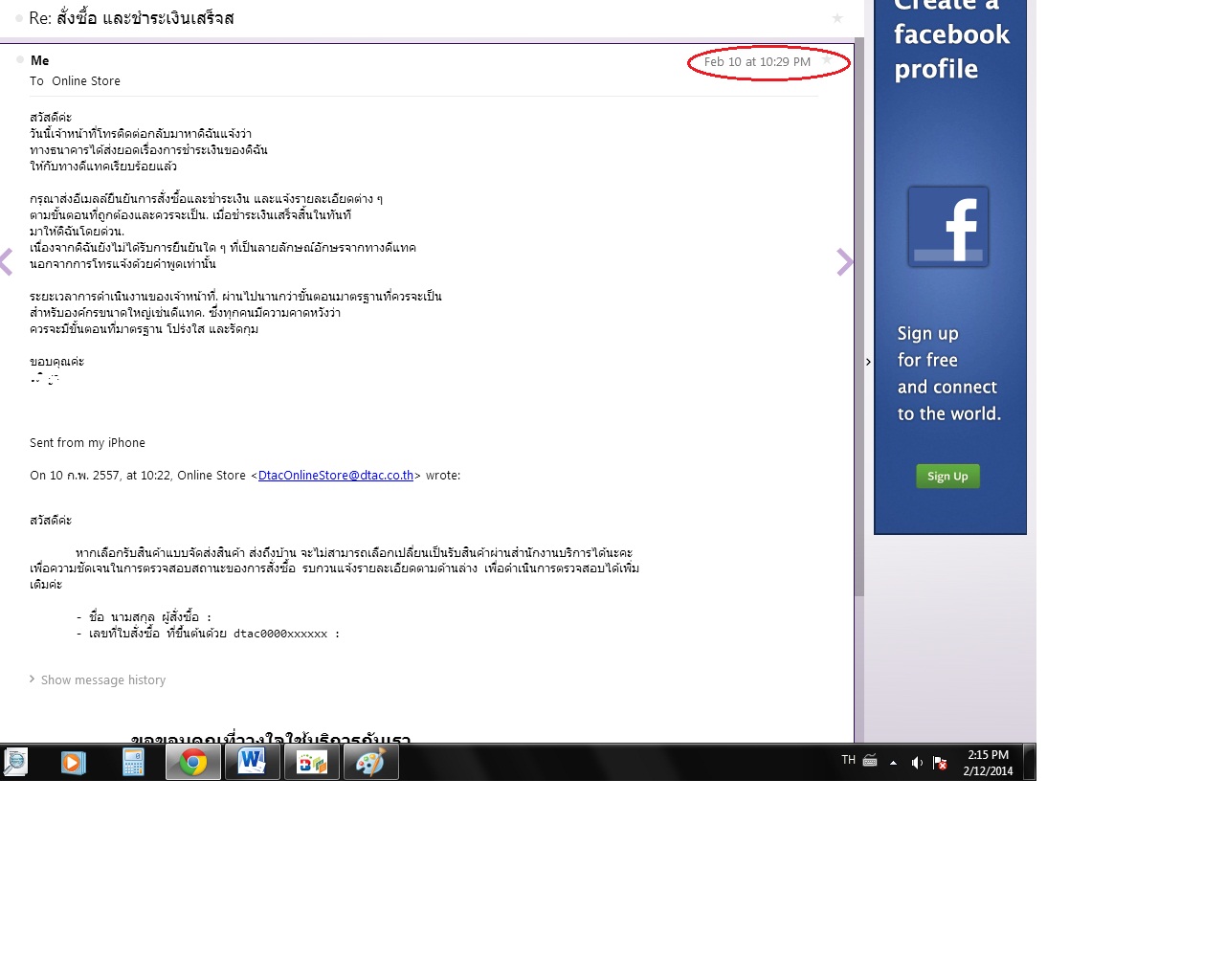Screen dimensions: 1225x980
Task: Click 'Create a facebook profile' ad heading
Action: (x=949, y=40)
